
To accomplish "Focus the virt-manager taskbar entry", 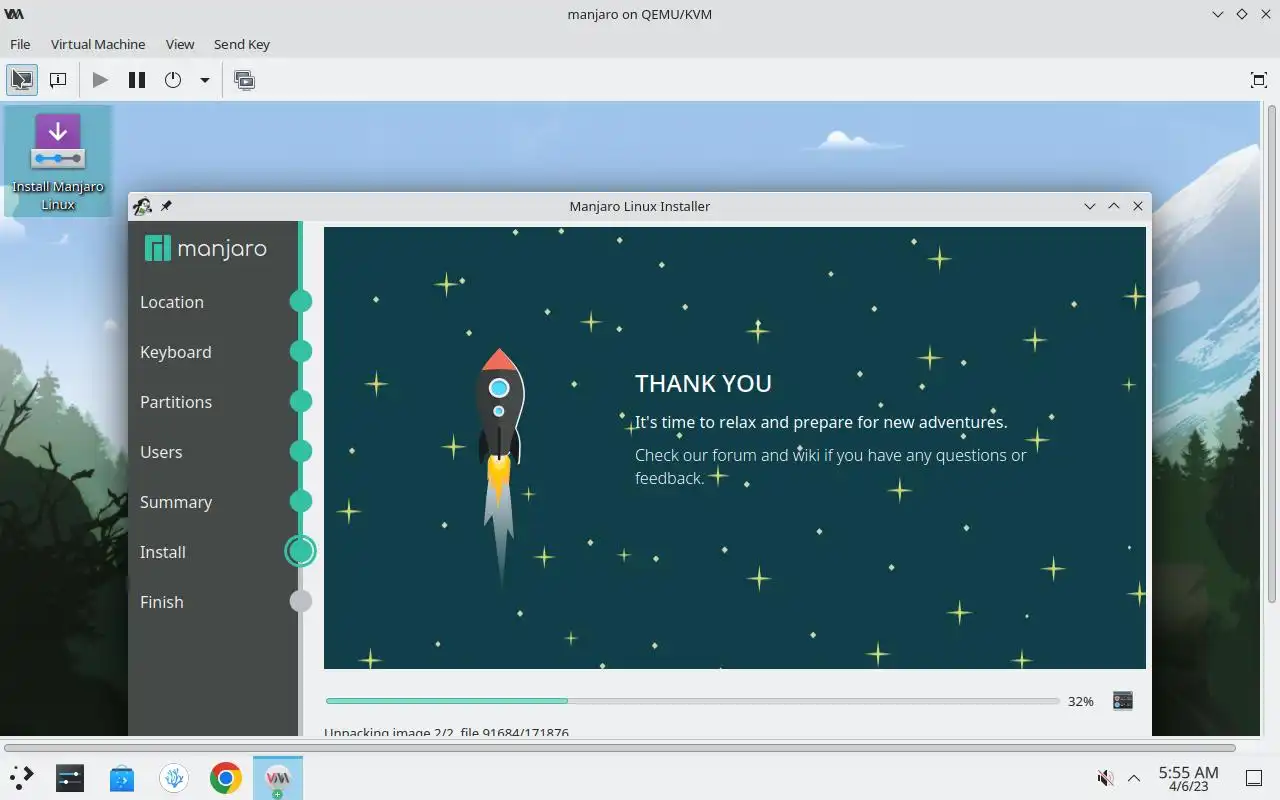I will click(x=278, y=778).
